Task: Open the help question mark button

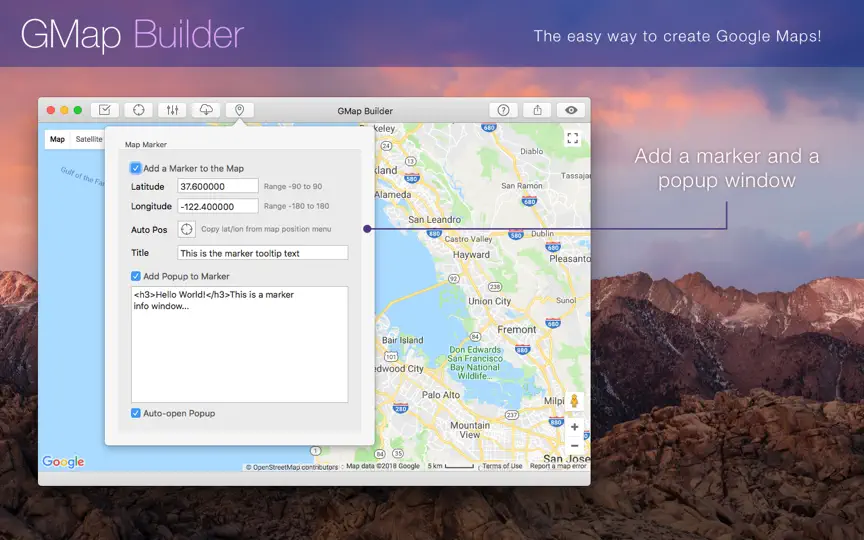Action: click(x=503, y=110)
